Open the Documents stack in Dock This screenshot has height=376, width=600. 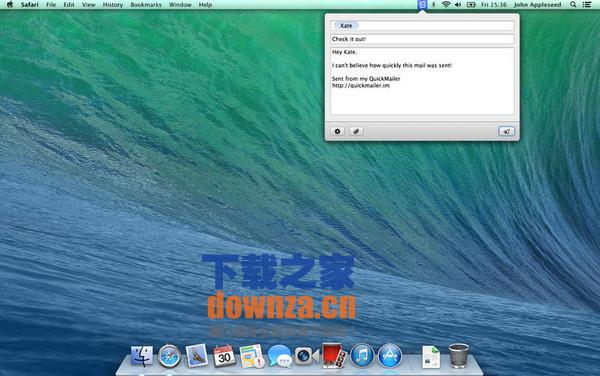(431, 356)
